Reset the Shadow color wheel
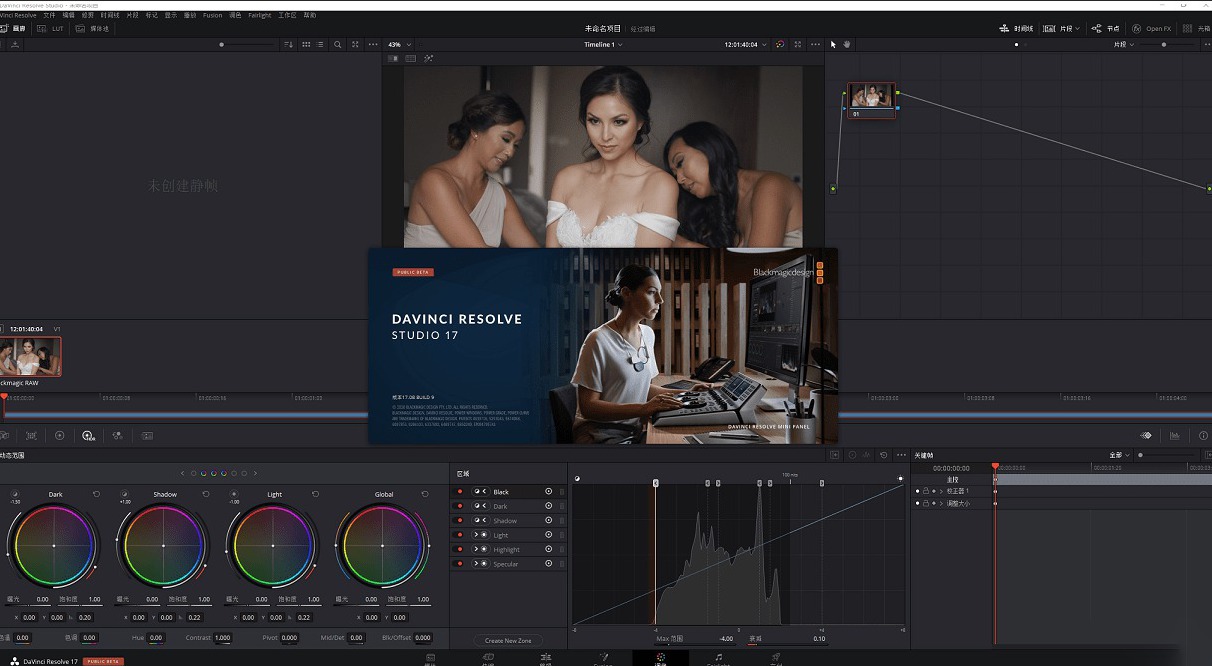 pos(206,494)
